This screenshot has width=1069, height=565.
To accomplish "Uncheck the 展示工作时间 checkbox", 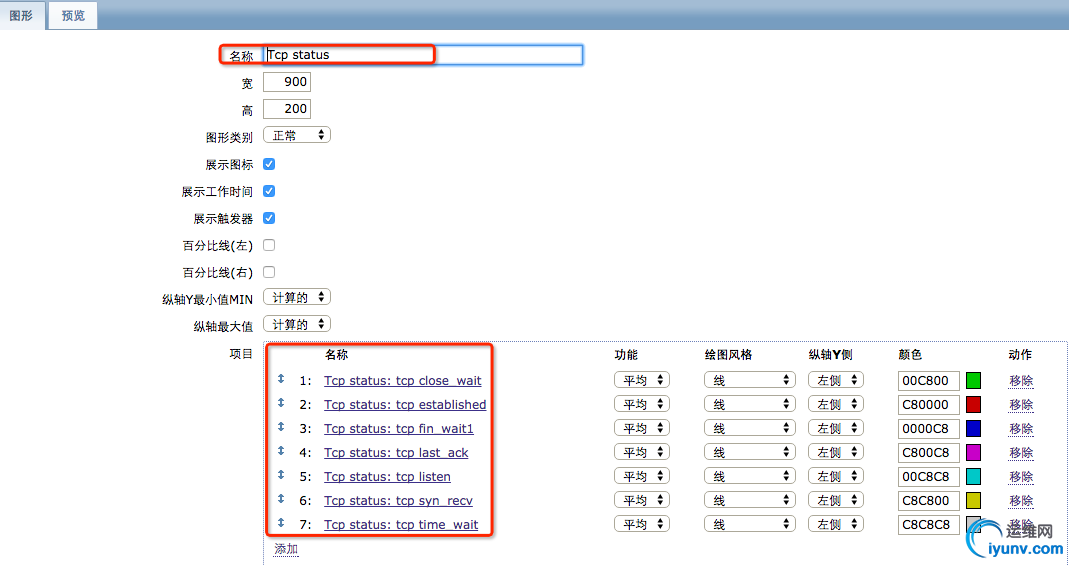I will (269, 191).
